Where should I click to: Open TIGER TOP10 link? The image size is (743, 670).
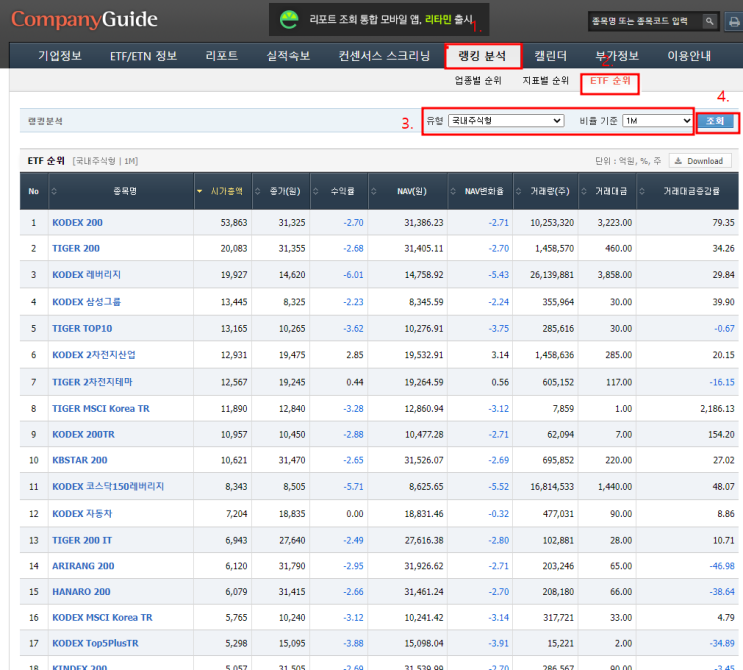click(82, 328)
